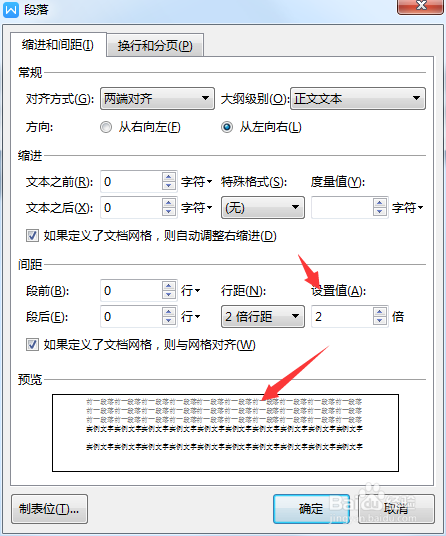This screenshot has height=536, width=446.
Task: Decrease the 设置值 with down arrow
Action: tap(380, 321)
